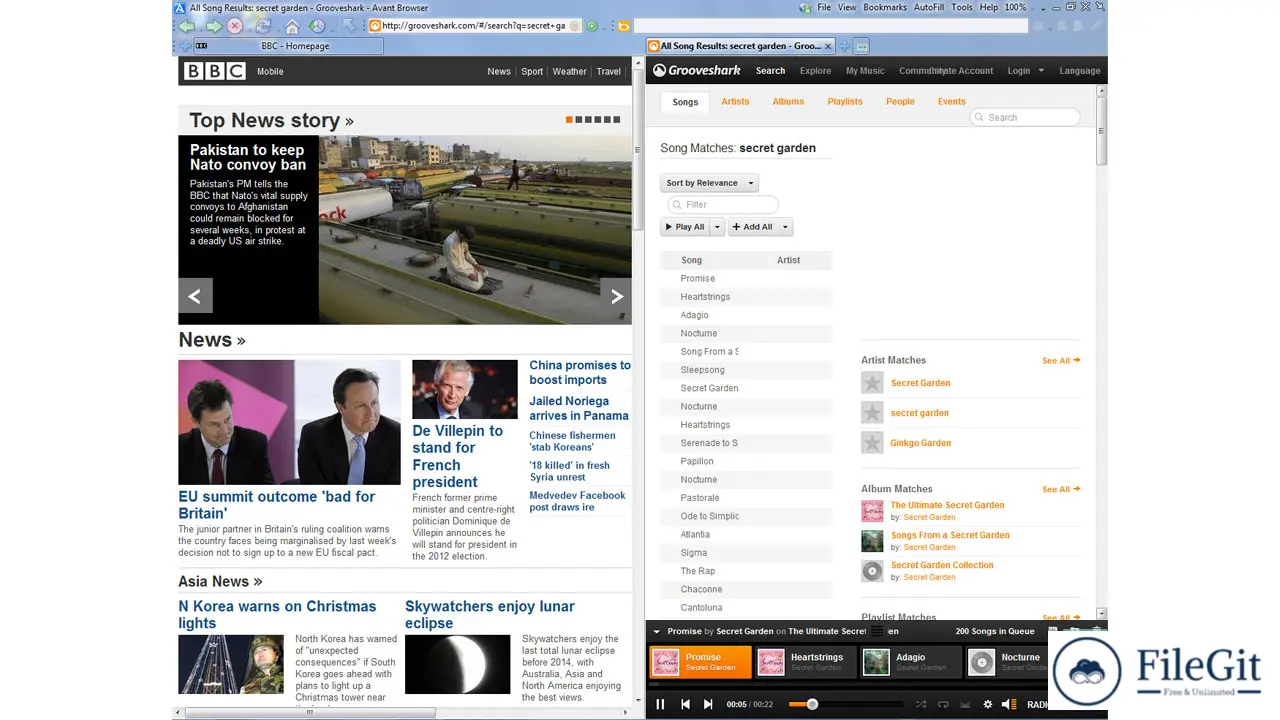Click the song seek slider knob
This screenshot has width=1280, height=720.
[812, 705]
